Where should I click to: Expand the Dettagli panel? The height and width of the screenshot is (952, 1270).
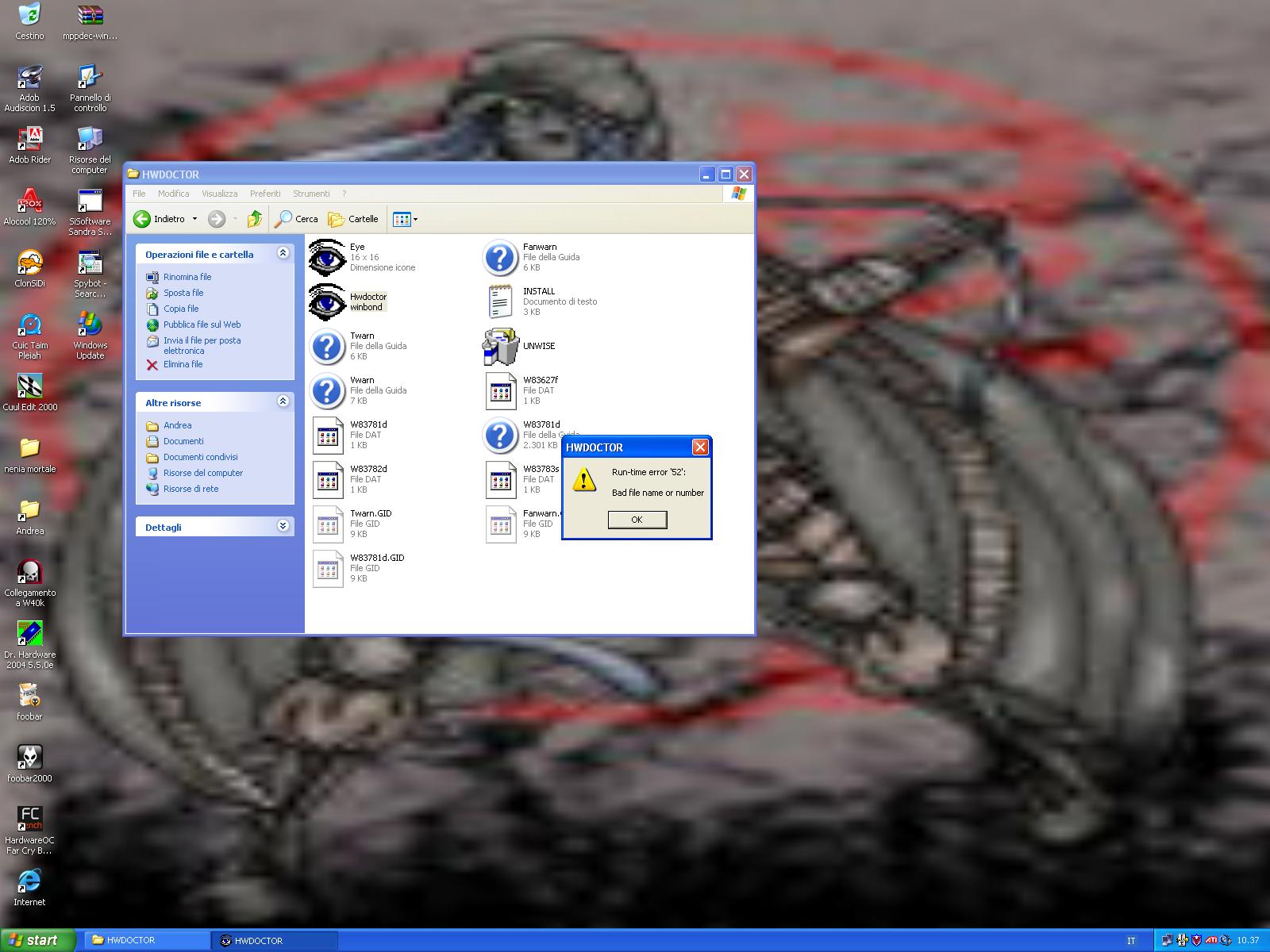click(x=283, y=526)
